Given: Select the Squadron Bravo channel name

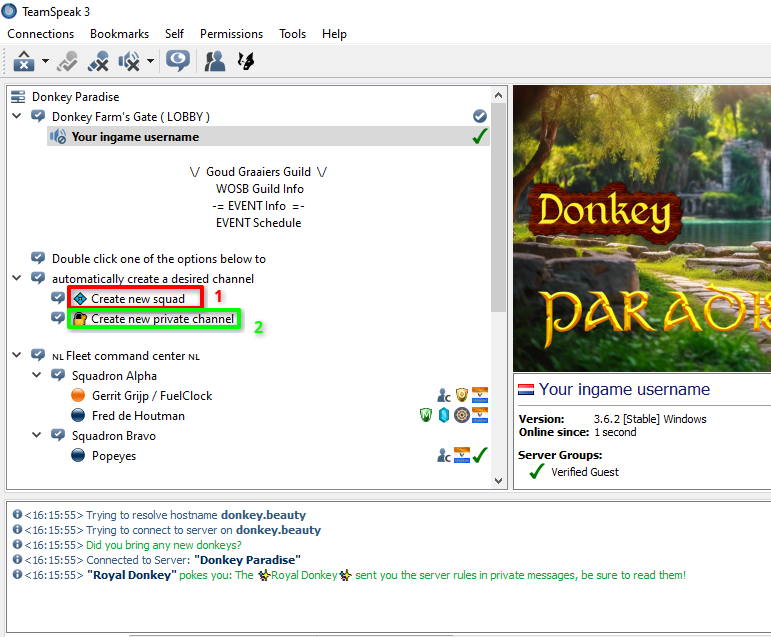Looking at the screenshot, I should [x=114, y=436].
